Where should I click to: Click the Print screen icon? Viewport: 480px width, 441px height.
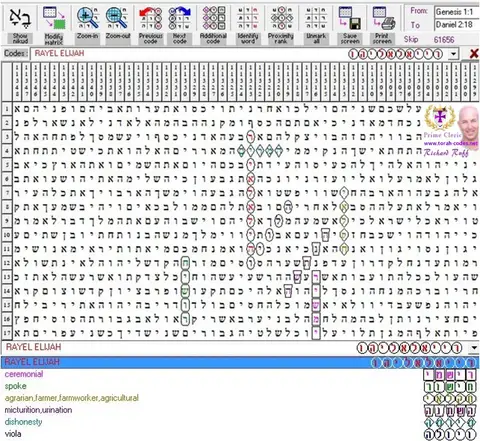tap(383, 18)
